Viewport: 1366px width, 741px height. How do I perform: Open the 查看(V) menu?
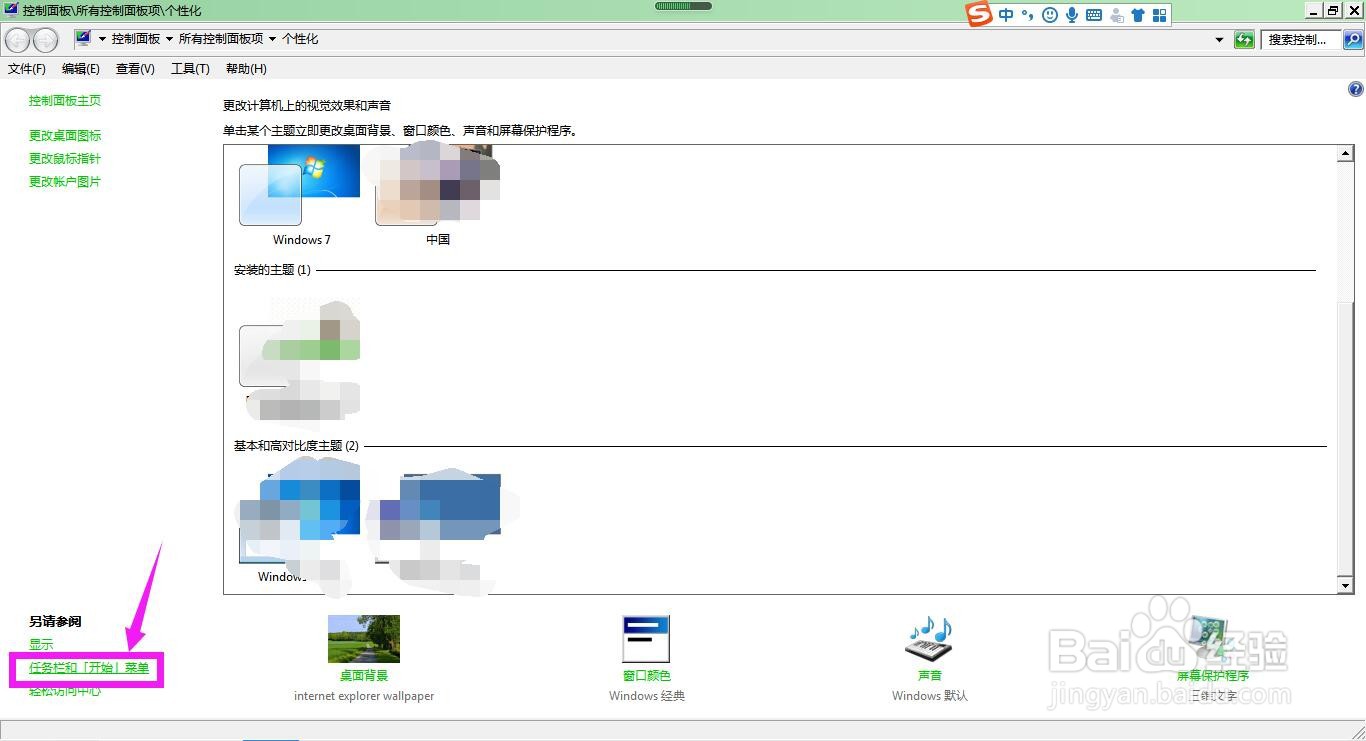click(x=135, y=69)
